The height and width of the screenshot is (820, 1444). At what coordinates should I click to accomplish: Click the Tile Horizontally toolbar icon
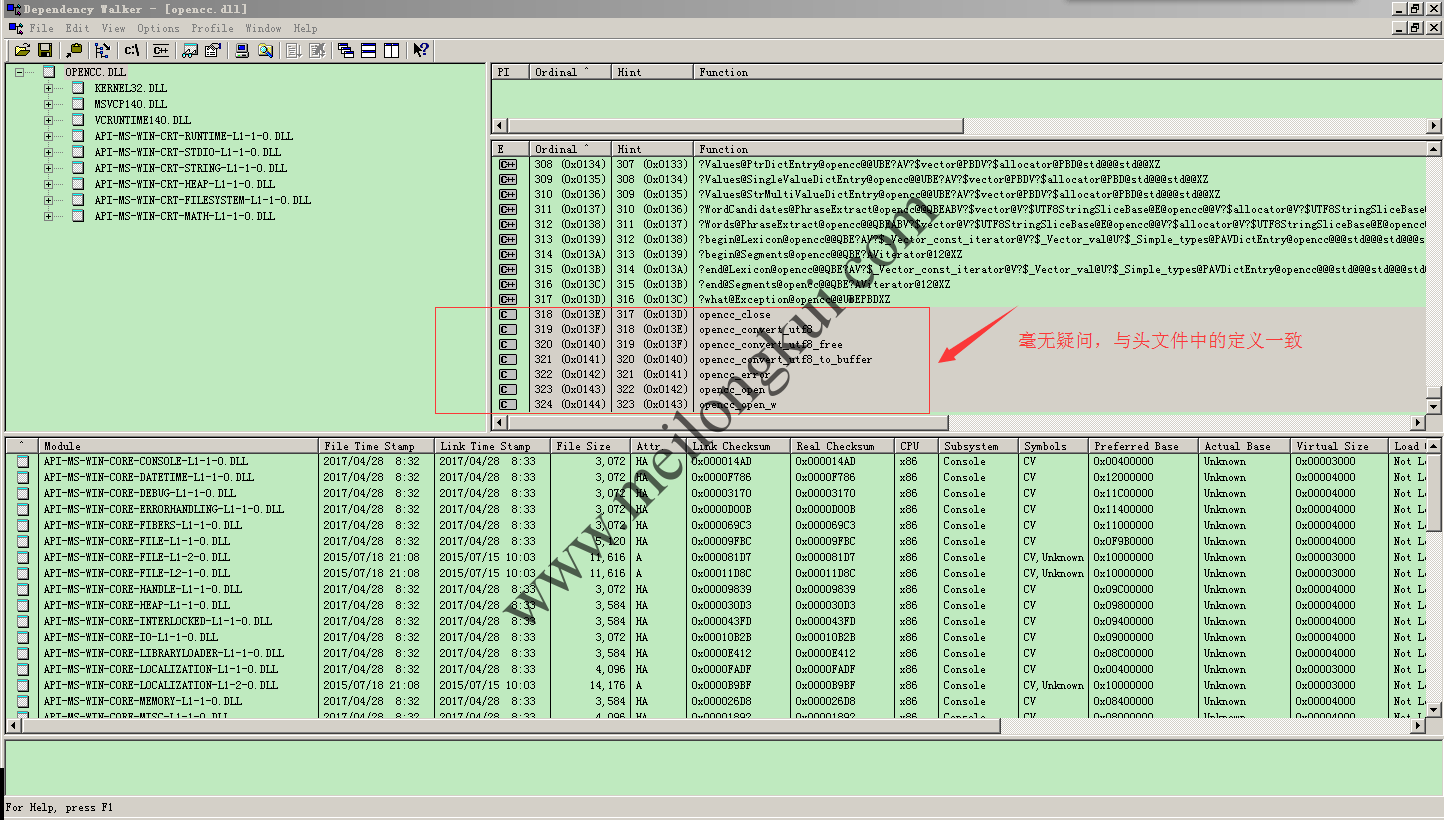tap(369, 50)
